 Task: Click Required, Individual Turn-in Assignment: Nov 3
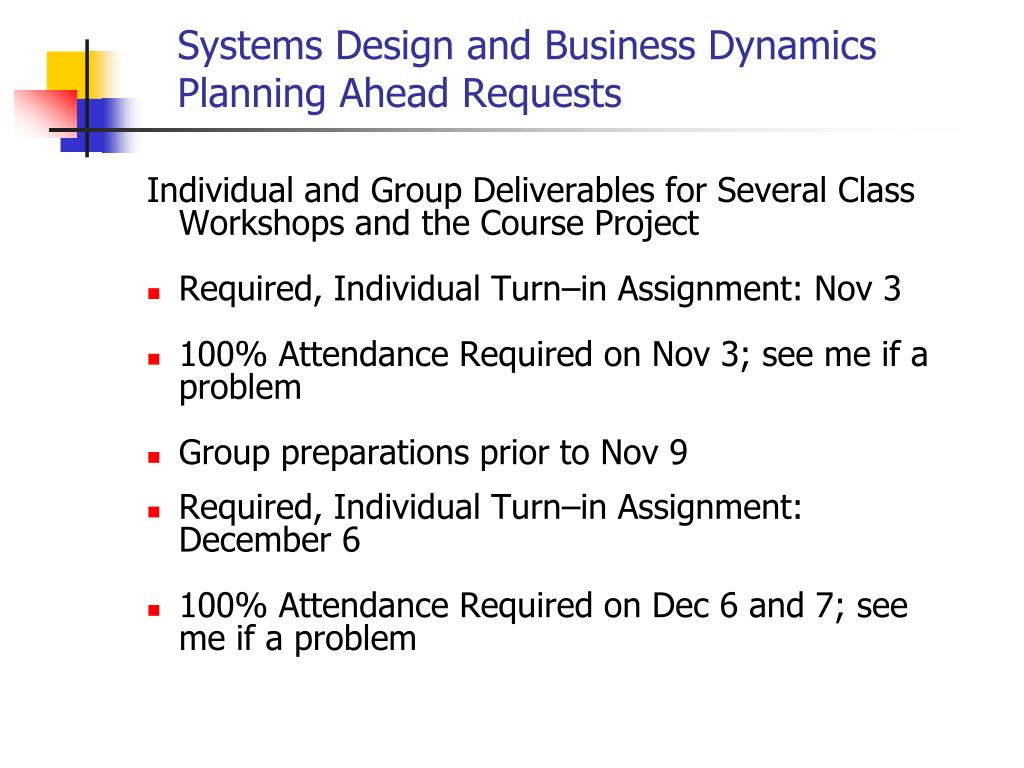click(x=539, y=289)
